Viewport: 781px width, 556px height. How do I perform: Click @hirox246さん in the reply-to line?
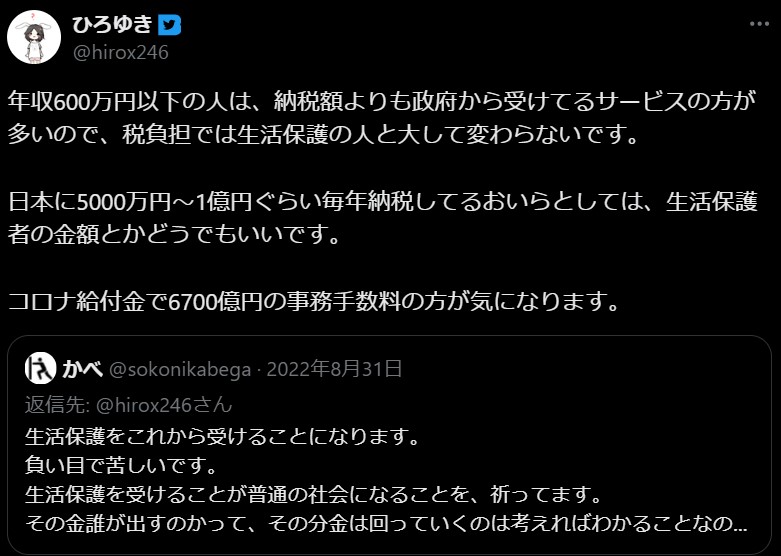156,405
